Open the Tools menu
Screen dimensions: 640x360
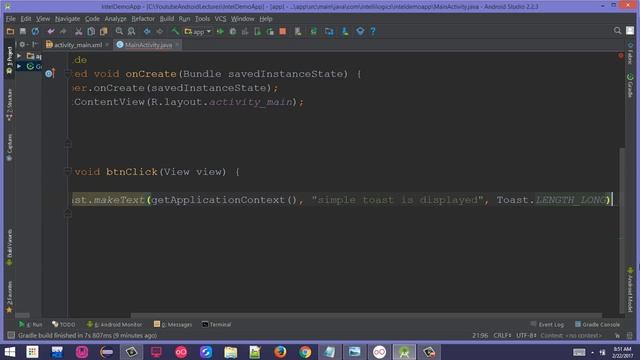pyautogui.click(x=202, y=19)
